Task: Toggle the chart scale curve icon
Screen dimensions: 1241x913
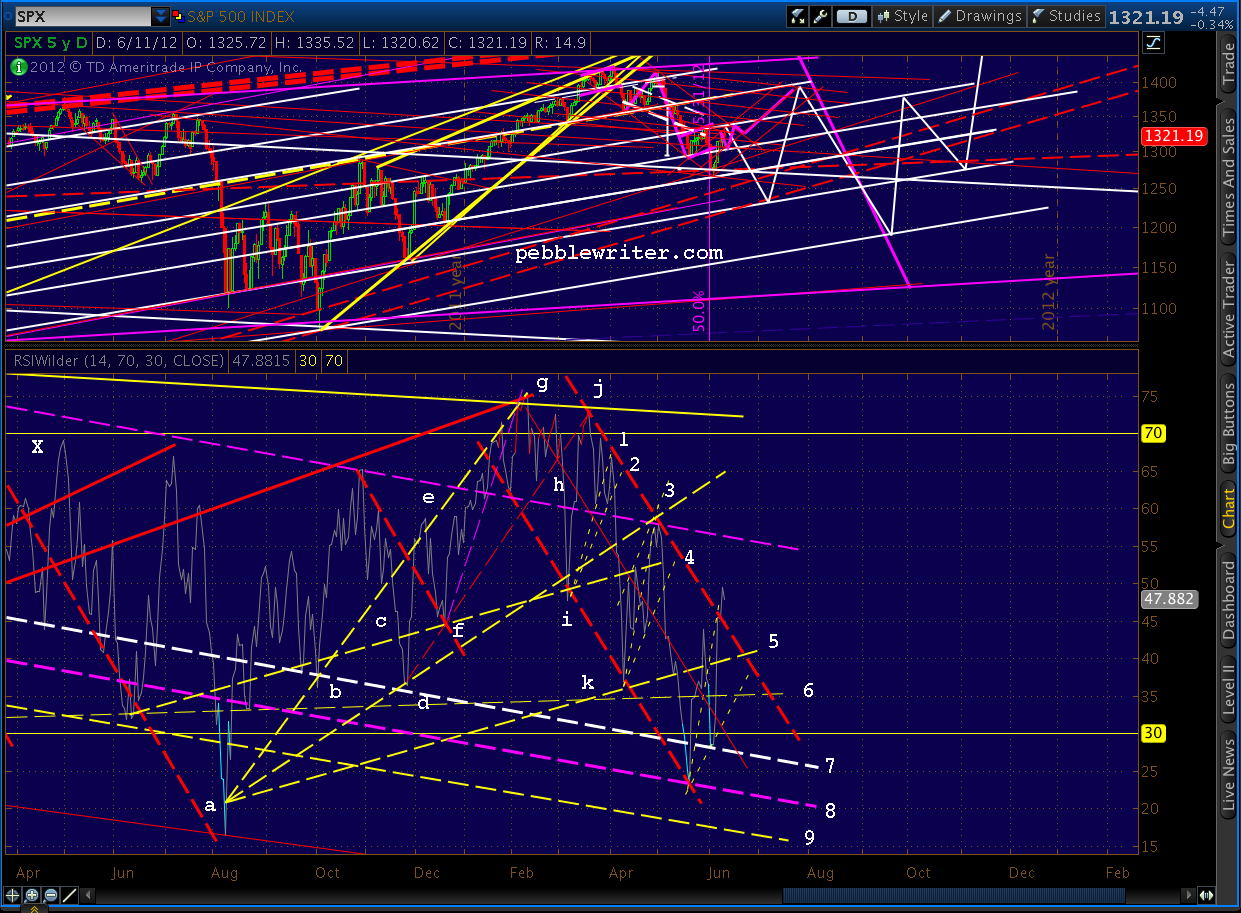Action: click(x=1153, y=42)
